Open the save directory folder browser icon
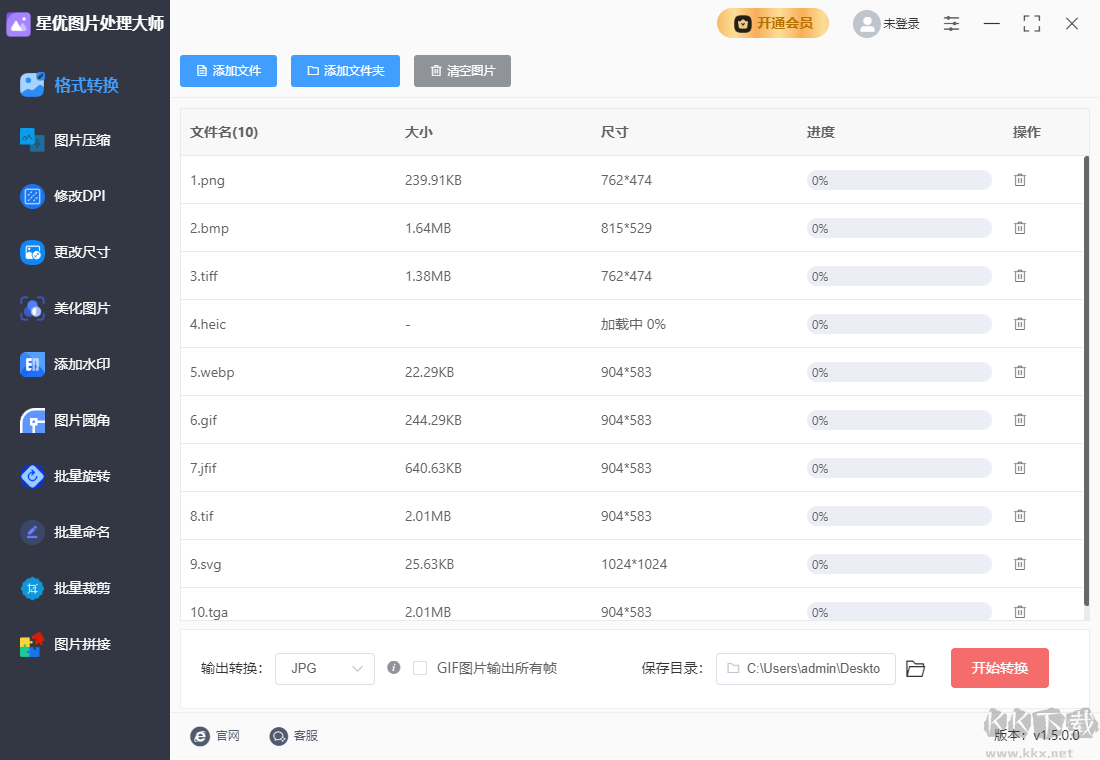The height and width of the screenshot is (760, 1100). click(915, 669)
